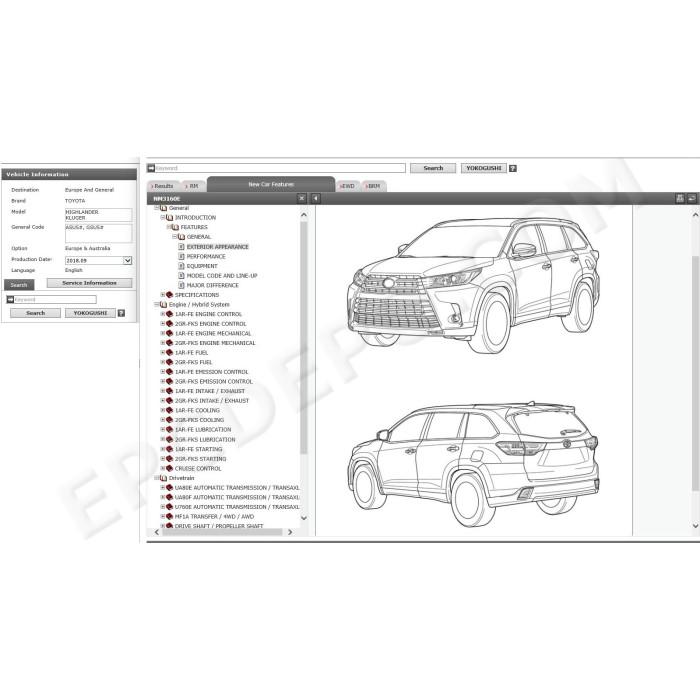Click tree vertical scrollbar up arrow
The image size is (700, 700).
click(x=304, y=215)
